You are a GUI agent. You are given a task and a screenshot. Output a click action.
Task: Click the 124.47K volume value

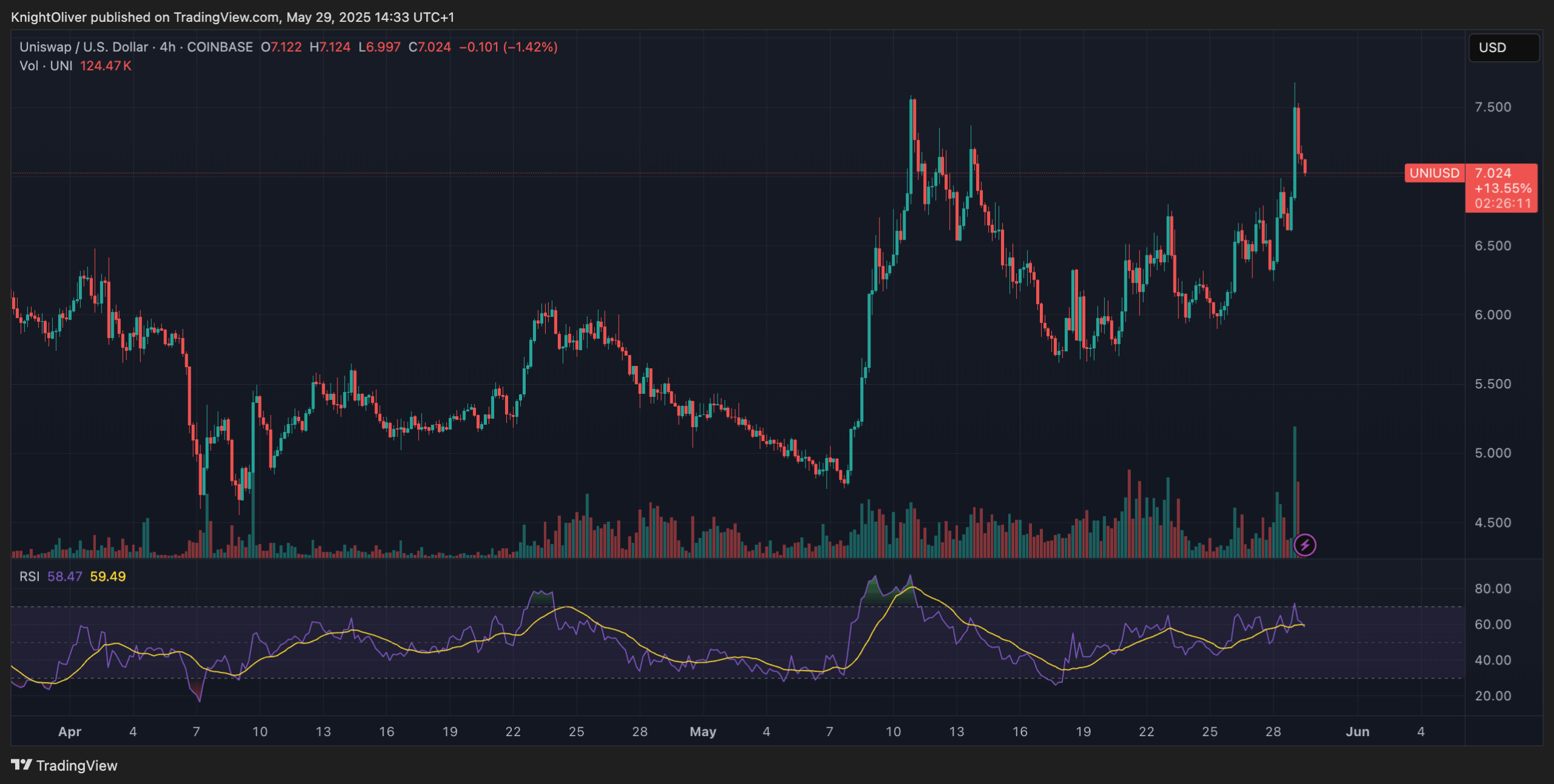[x=106, y=66]
